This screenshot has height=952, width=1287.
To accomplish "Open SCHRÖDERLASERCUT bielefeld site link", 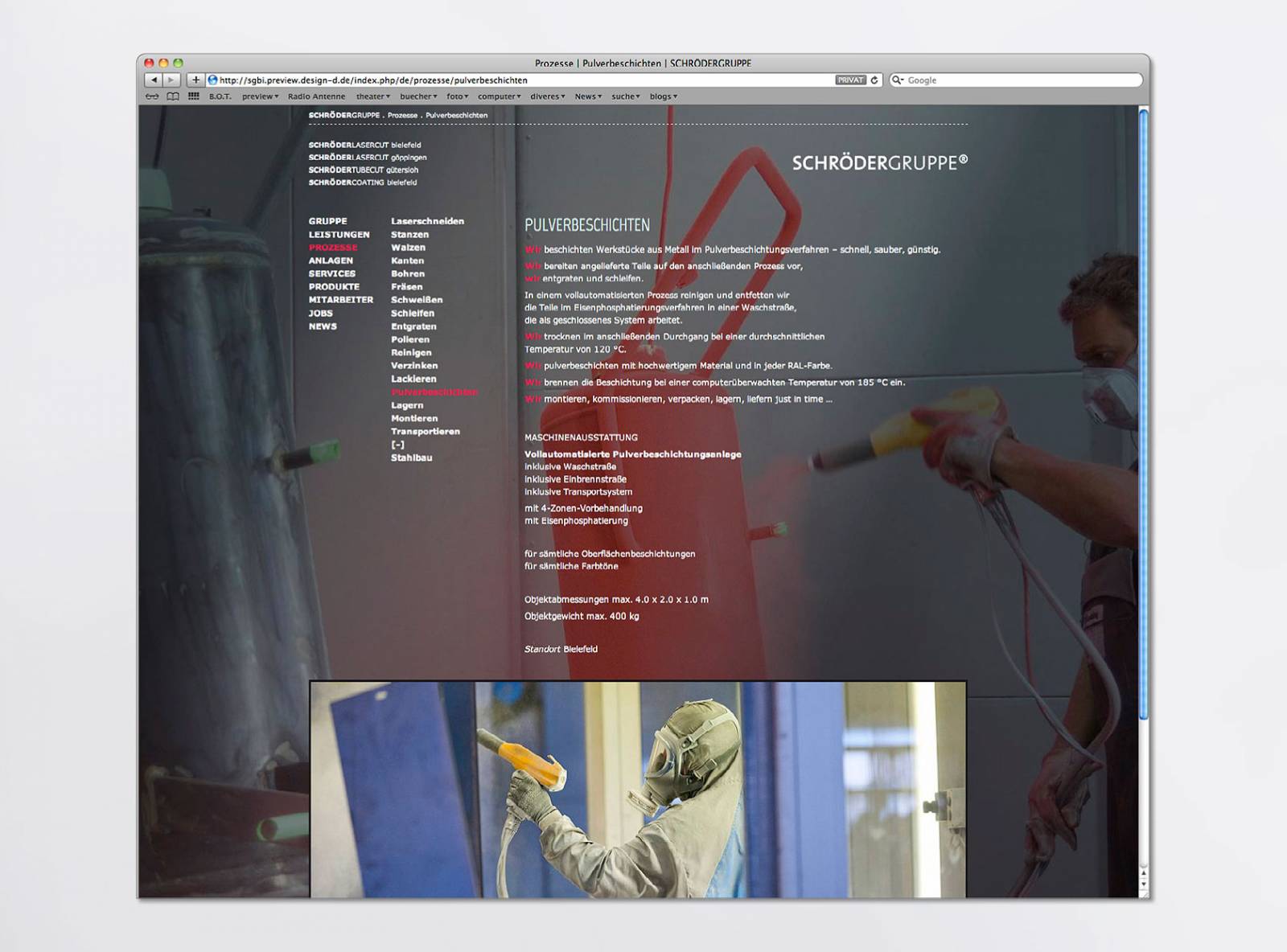I will (365, 146).
